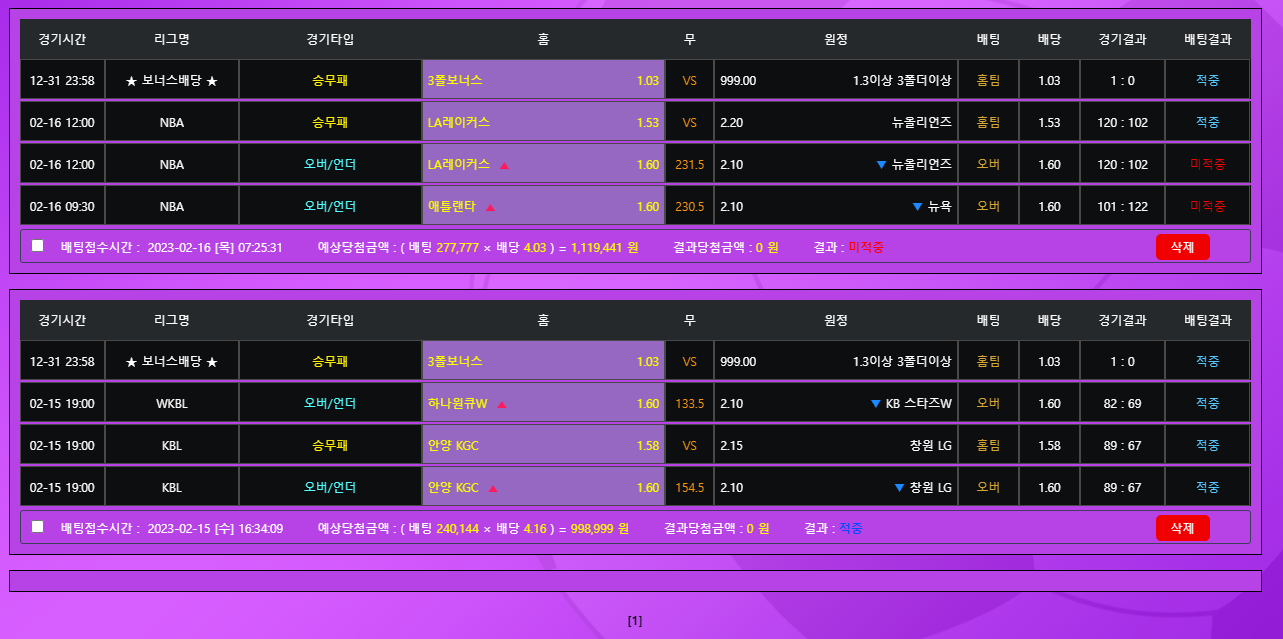The height and width of the screenshot is (639, 1283).
Task: Delete the 277,777 won bet slip with 삭제
Action: (x=1182, y=247)
